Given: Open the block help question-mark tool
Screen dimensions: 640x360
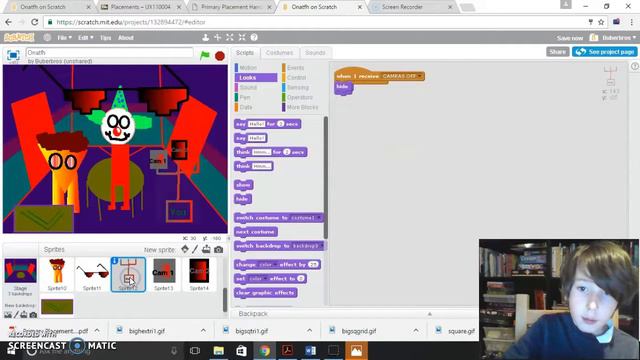Looking at the screenshot, I should click(x=254, y=38).
